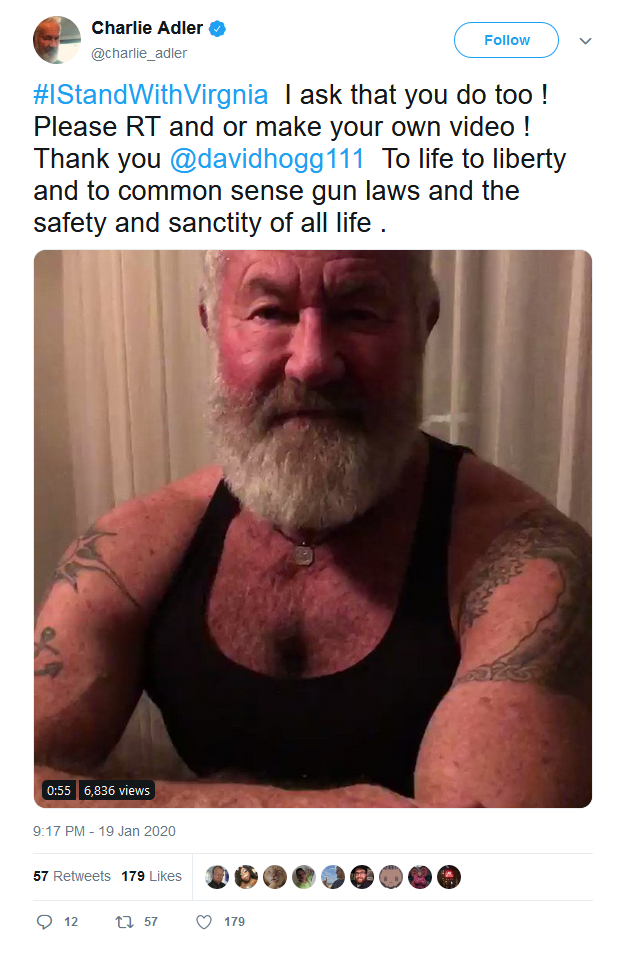This screenshot has width=626, height=953.
Task: Play the embedded video
Action: (x=312, y=529)
